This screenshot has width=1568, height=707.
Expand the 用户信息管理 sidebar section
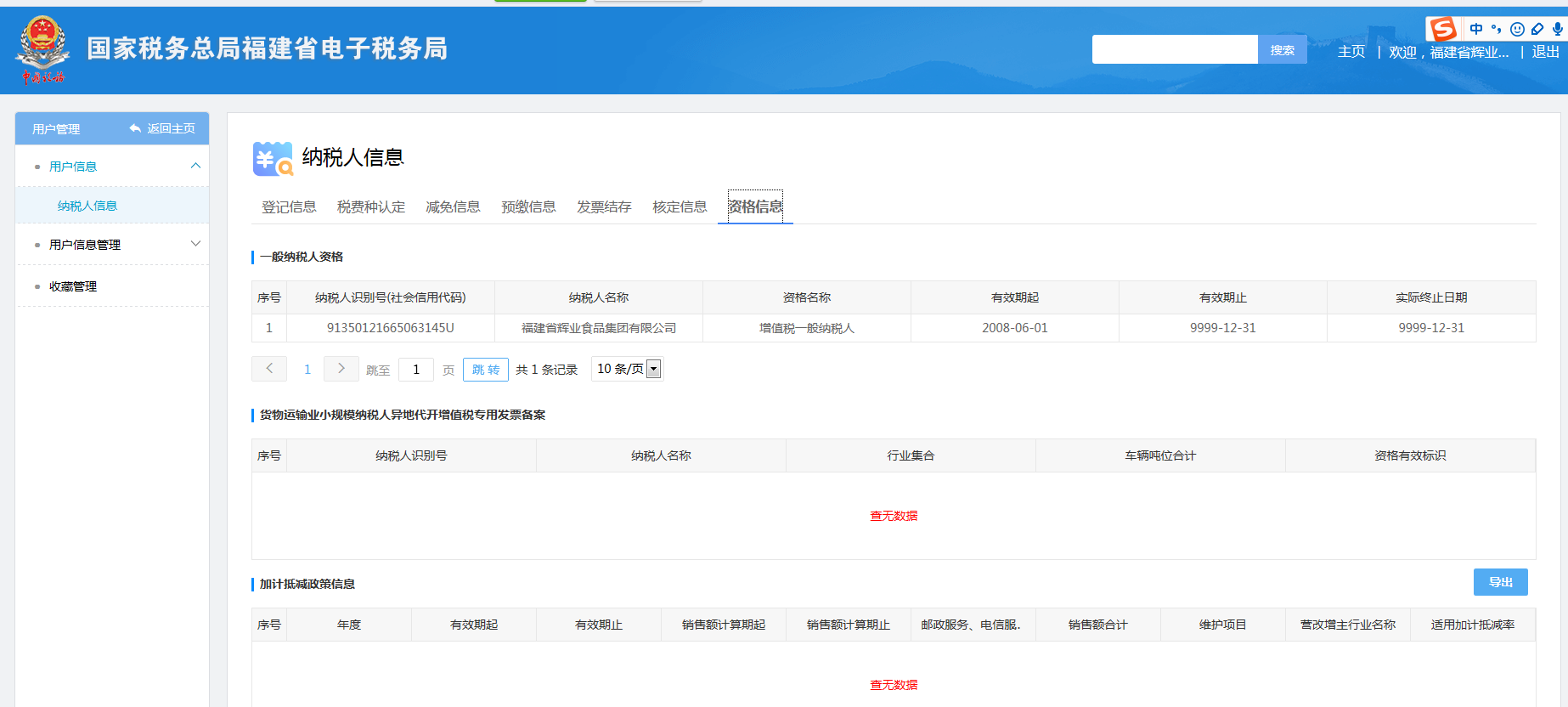[195, 244]
